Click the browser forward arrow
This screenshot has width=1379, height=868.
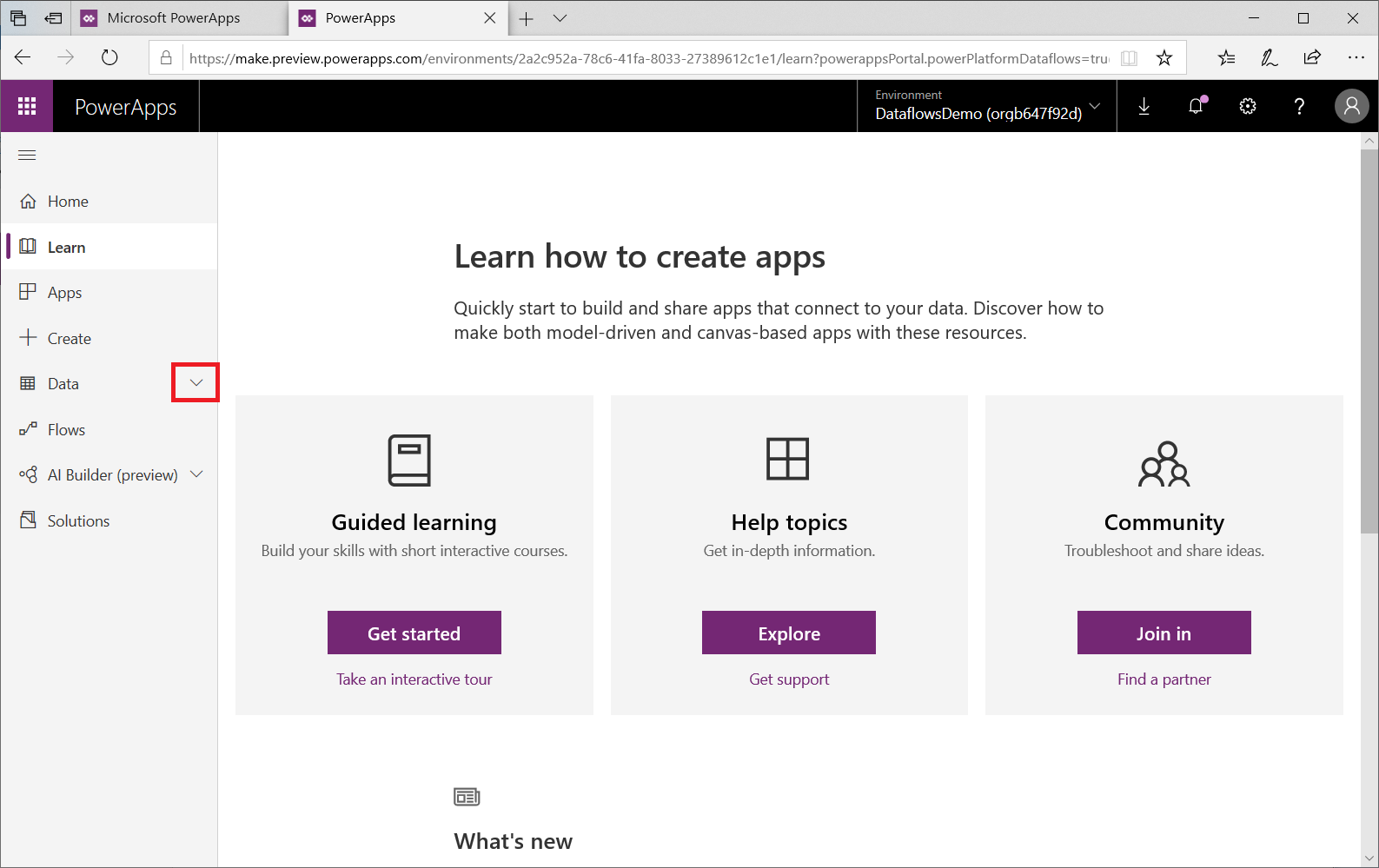click(x=66, y=58)
